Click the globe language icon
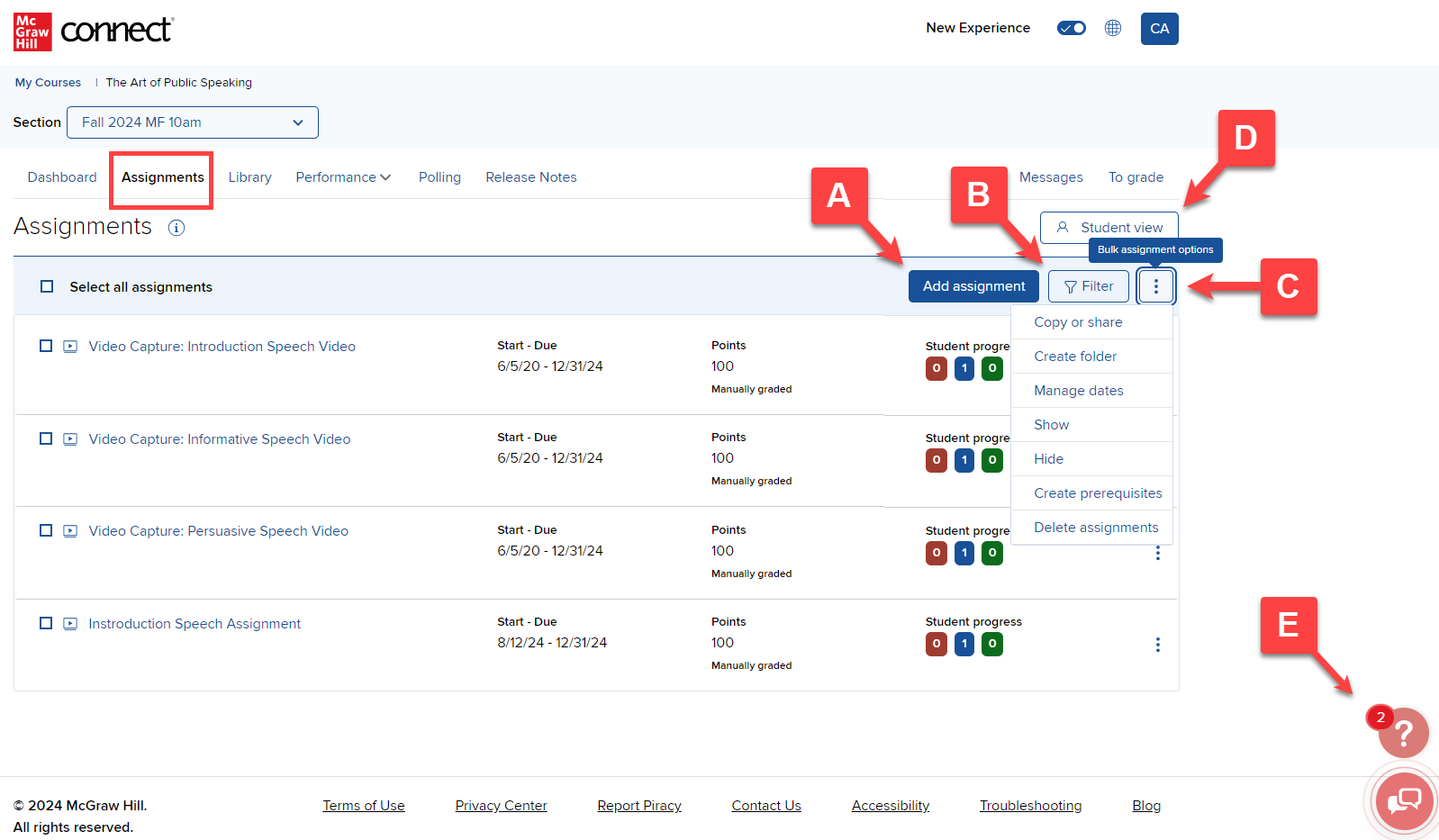The height and width of the screenshot is (840, 1439). point(1113,28)
